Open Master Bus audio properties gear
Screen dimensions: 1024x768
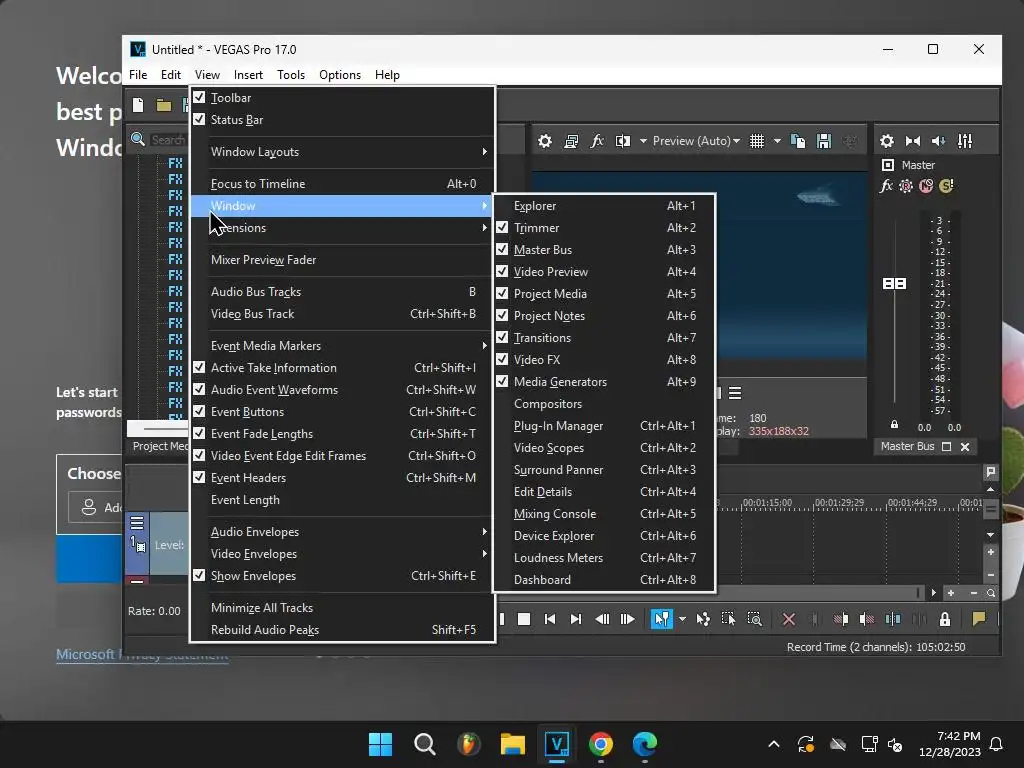tap(887, 141)
